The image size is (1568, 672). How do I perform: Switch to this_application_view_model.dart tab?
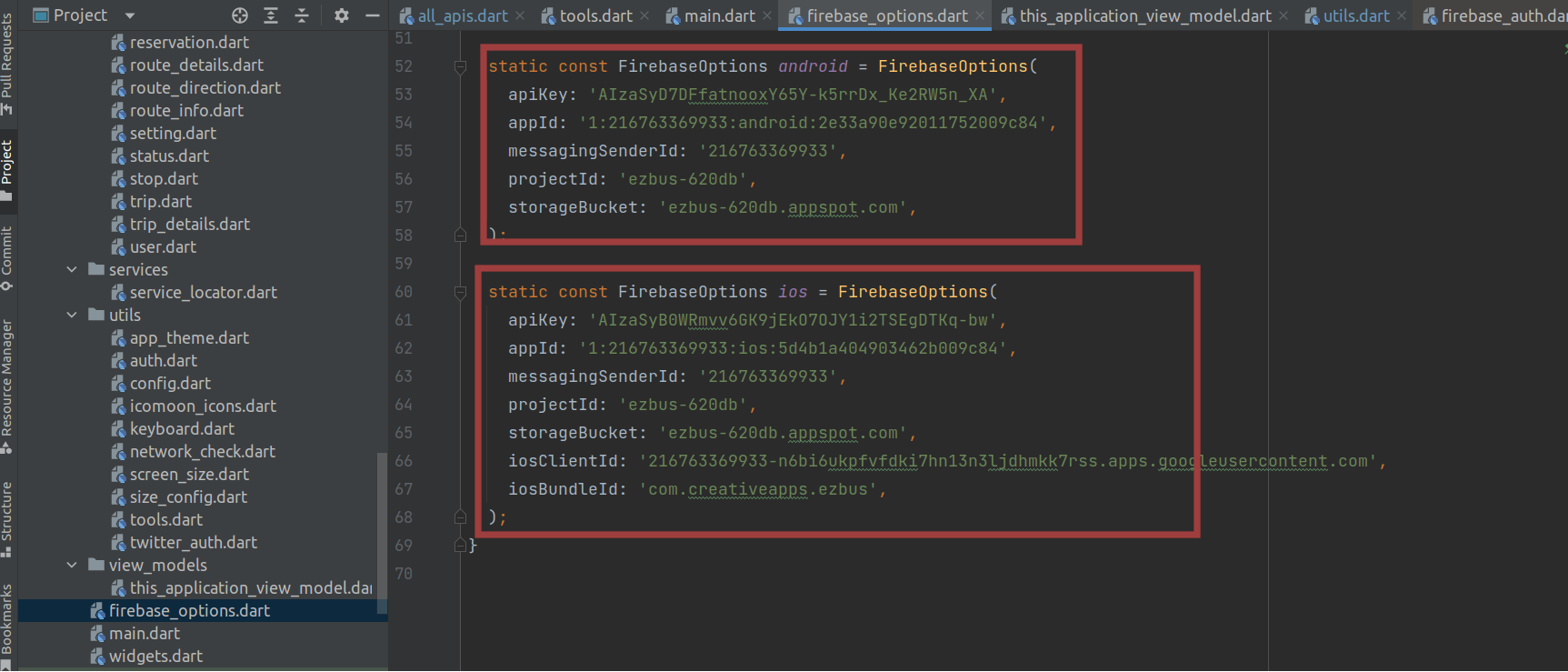click(1144, 15)
